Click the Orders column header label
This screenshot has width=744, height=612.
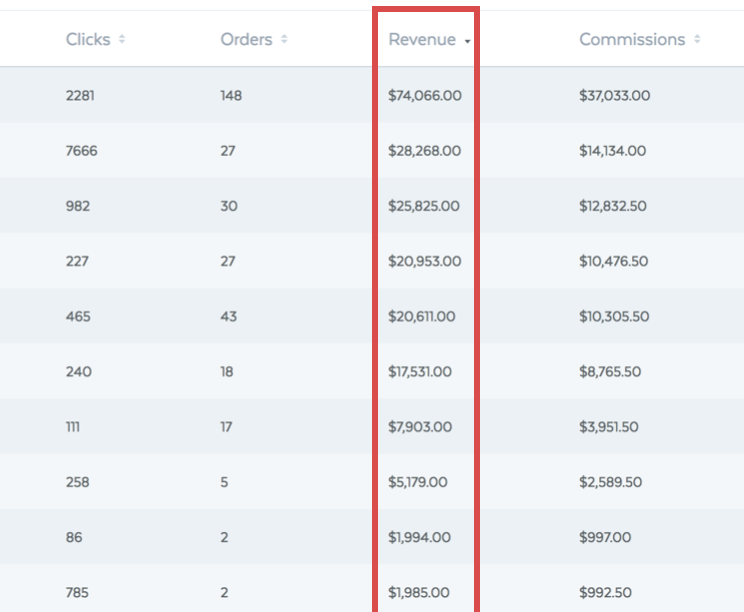246,39
